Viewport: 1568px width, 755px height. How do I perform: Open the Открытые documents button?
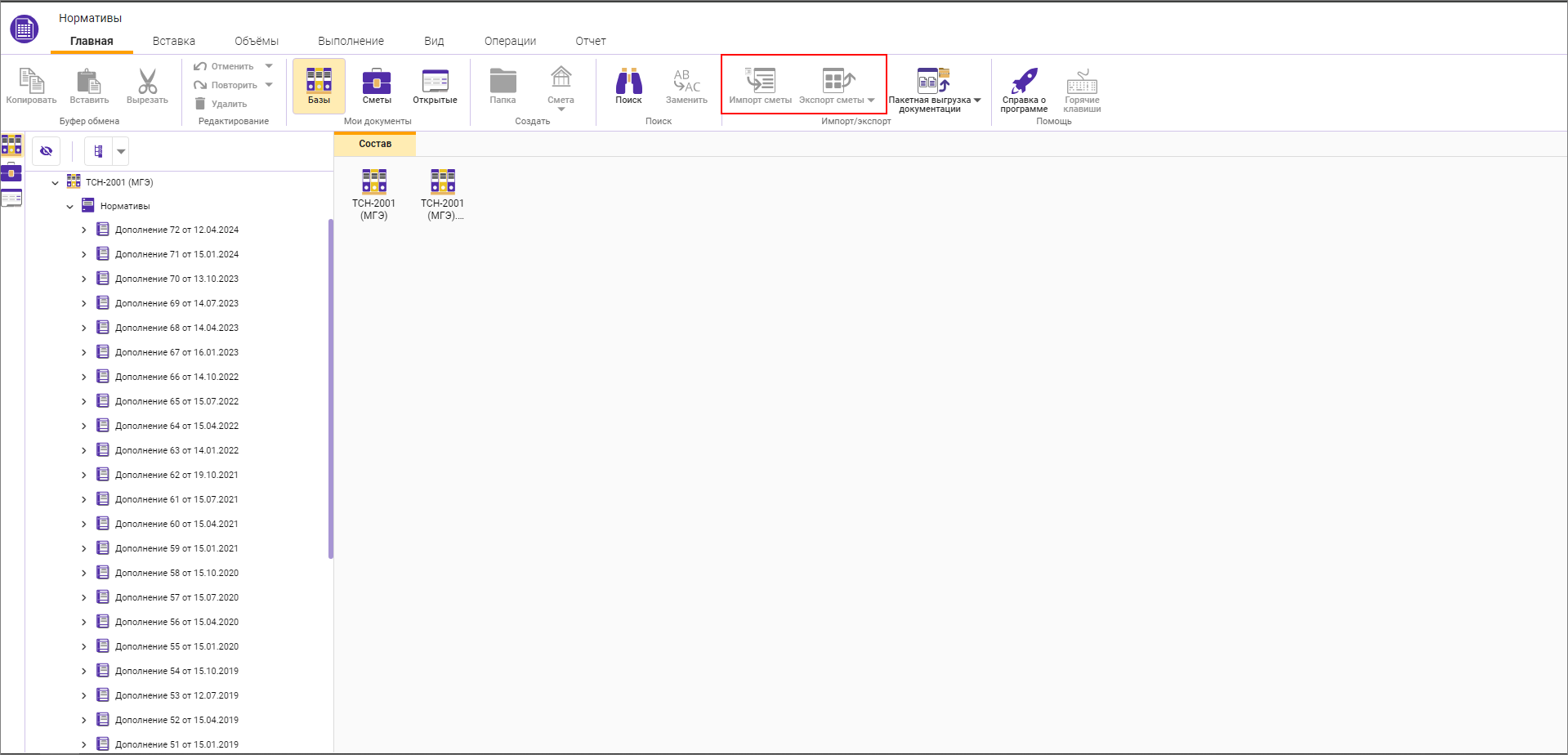point(435,86)
